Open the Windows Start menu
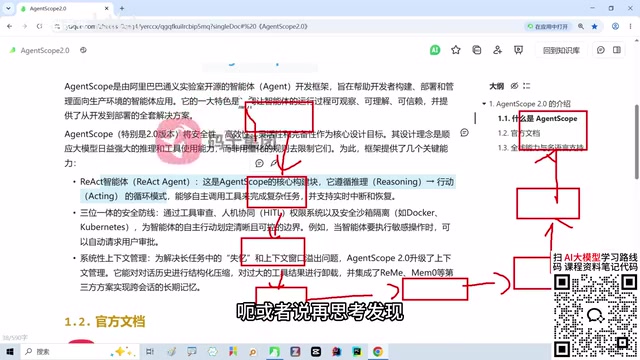Image resolution: width=640 pixels, height=360 pixels. point(10,351)
